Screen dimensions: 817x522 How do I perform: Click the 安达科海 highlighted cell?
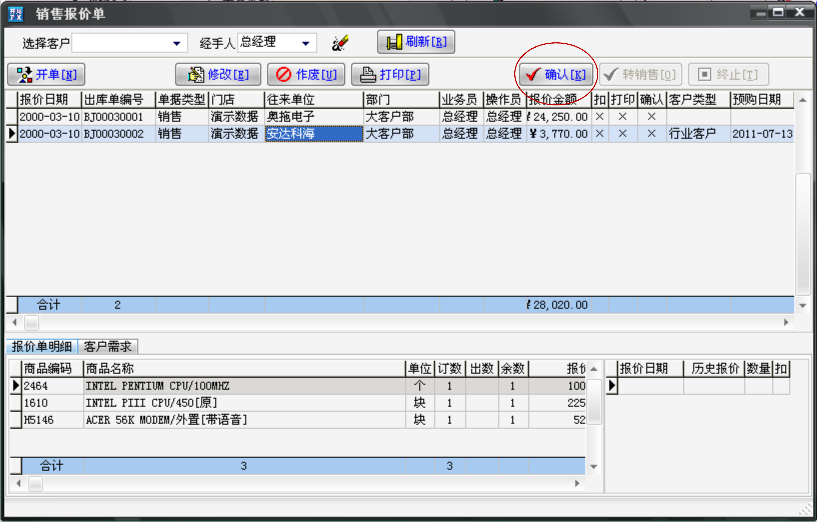pyautogui.click(x=314, y=134)
